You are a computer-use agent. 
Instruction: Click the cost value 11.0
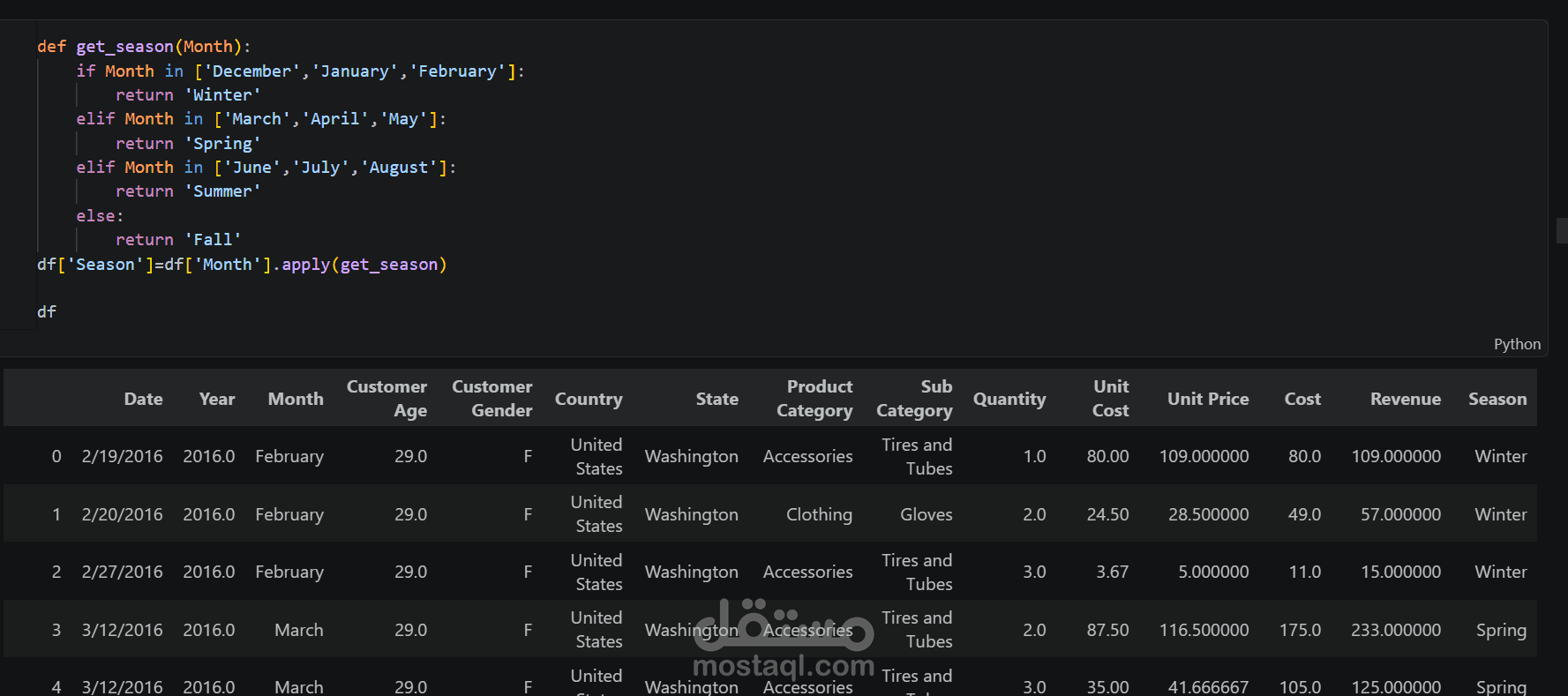point(1304,572)
